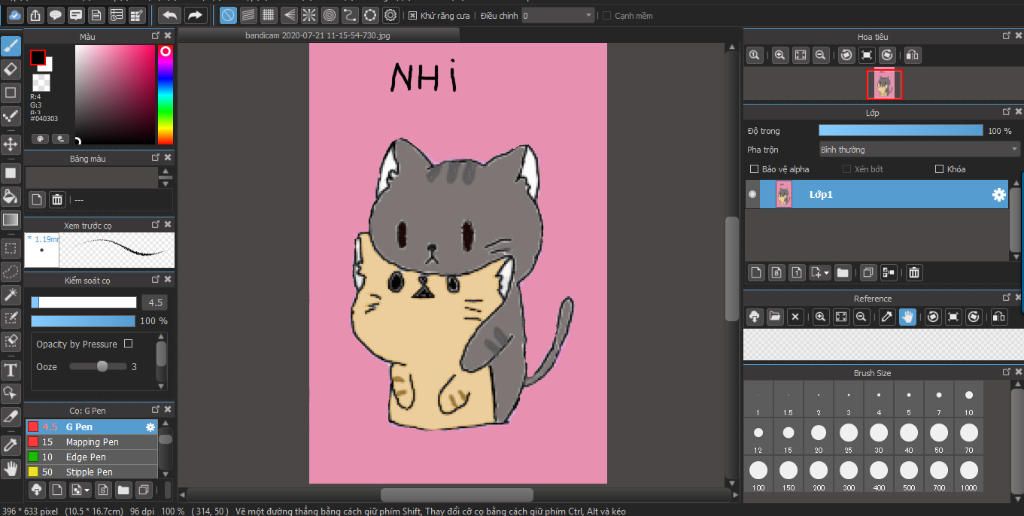Enable crisscross grid snap
Image resolution: width=1024 pixels, height=516 pixels.
click(268, 14)
